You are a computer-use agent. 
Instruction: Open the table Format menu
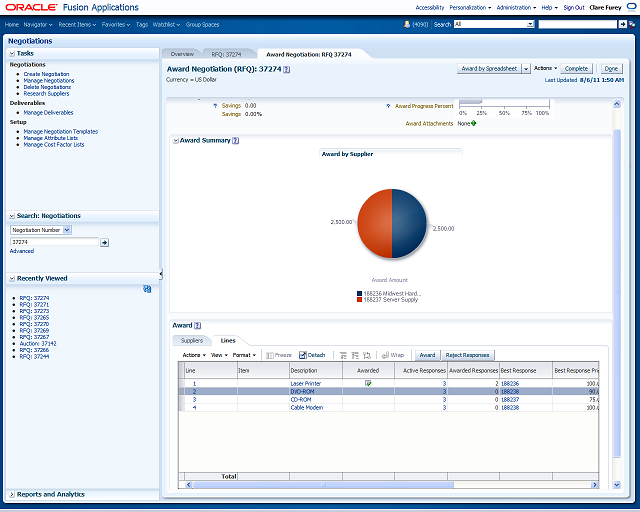(x=244, y=355)
